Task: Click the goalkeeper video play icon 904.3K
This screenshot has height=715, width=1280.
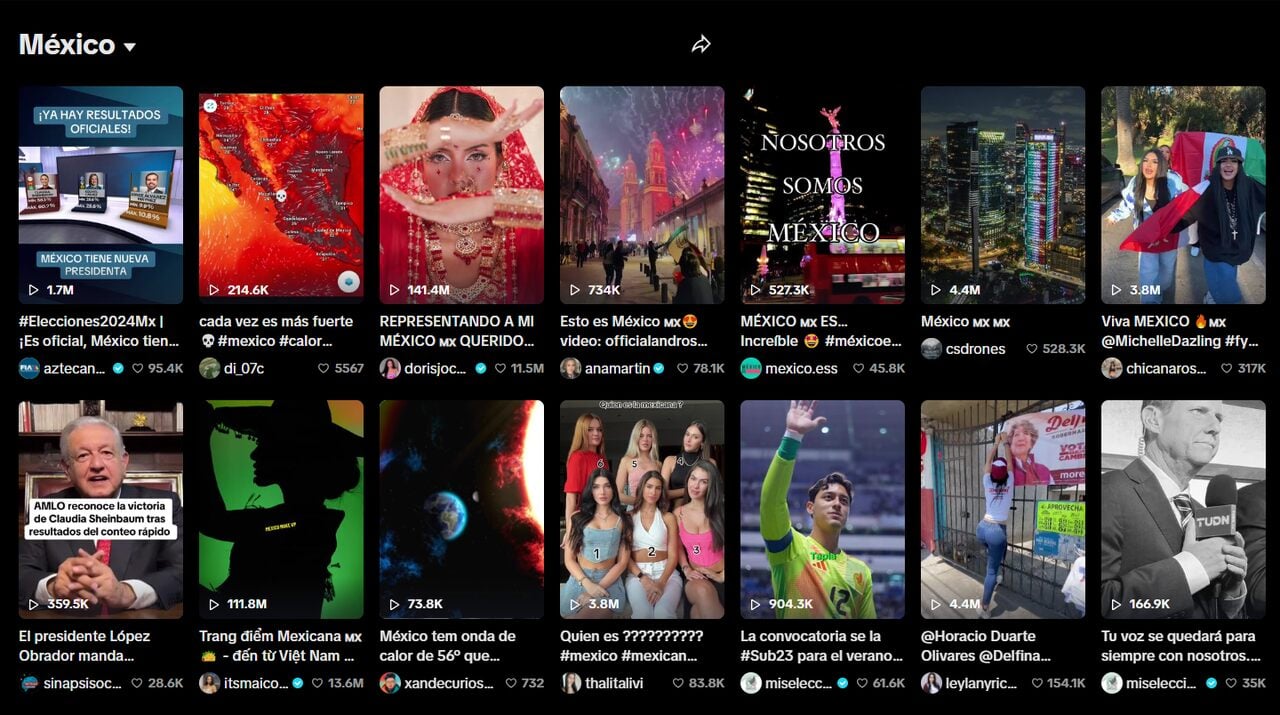Action: (x=755, y=604)
